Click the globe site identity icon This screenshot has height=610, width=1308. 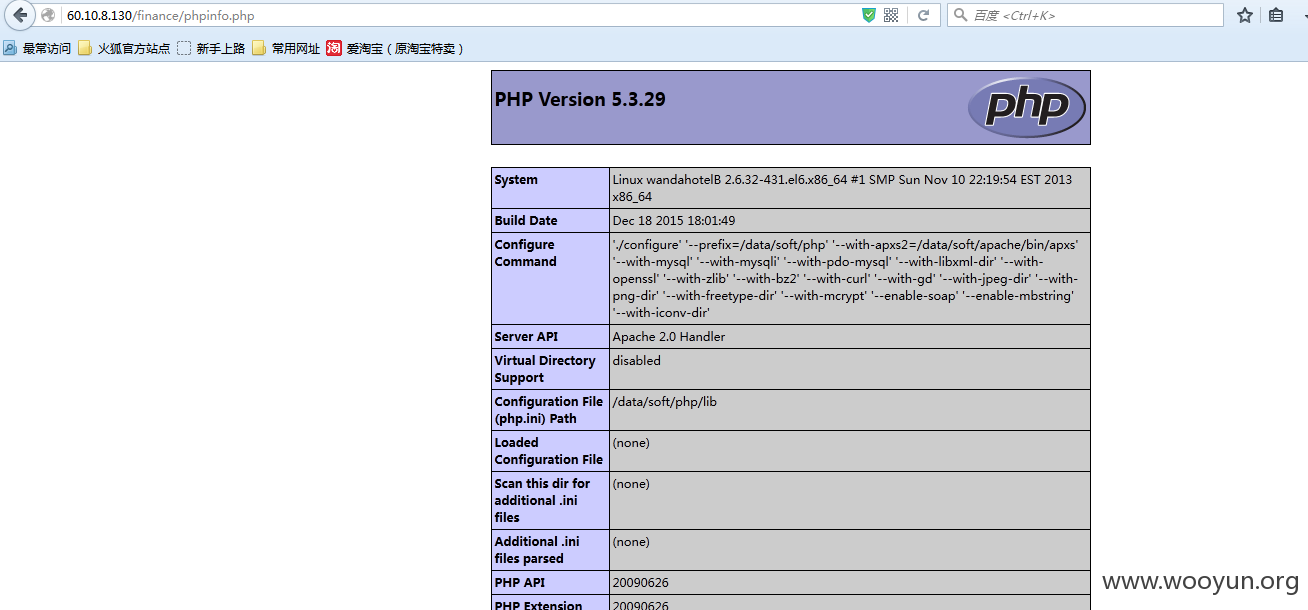pos(48,15)
